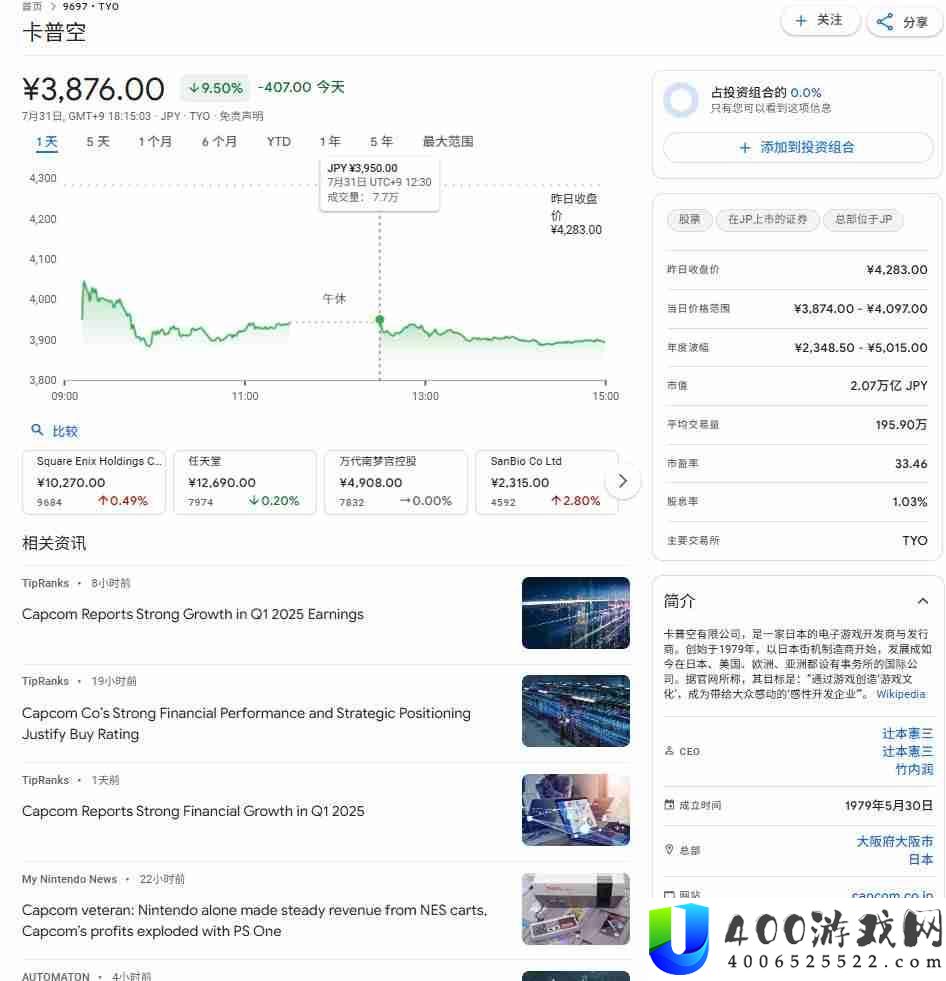Show next comparison stocks with arrow
The image size is (946, 981).
(623, 480)
